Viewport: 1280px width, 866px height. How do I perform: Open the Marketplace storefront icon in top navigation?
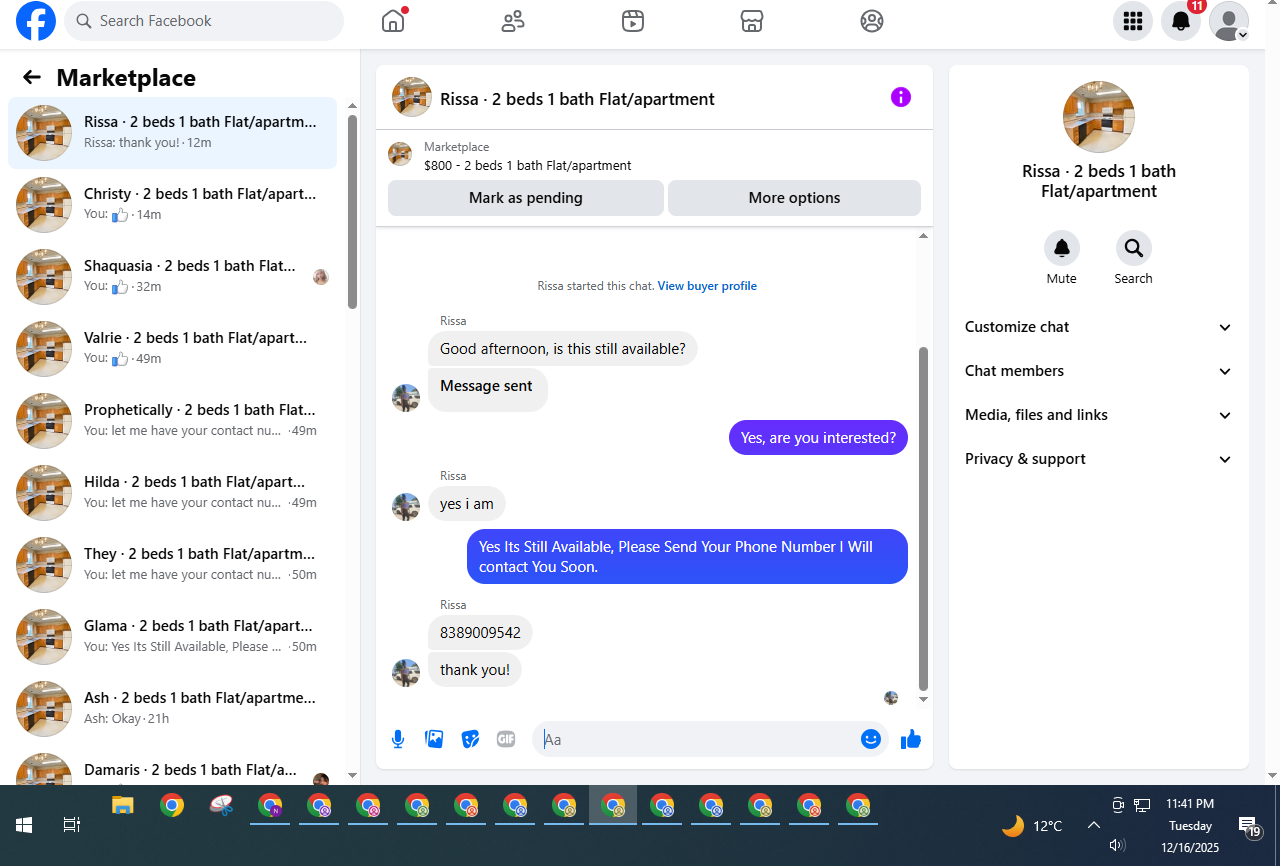coord(752,21)
